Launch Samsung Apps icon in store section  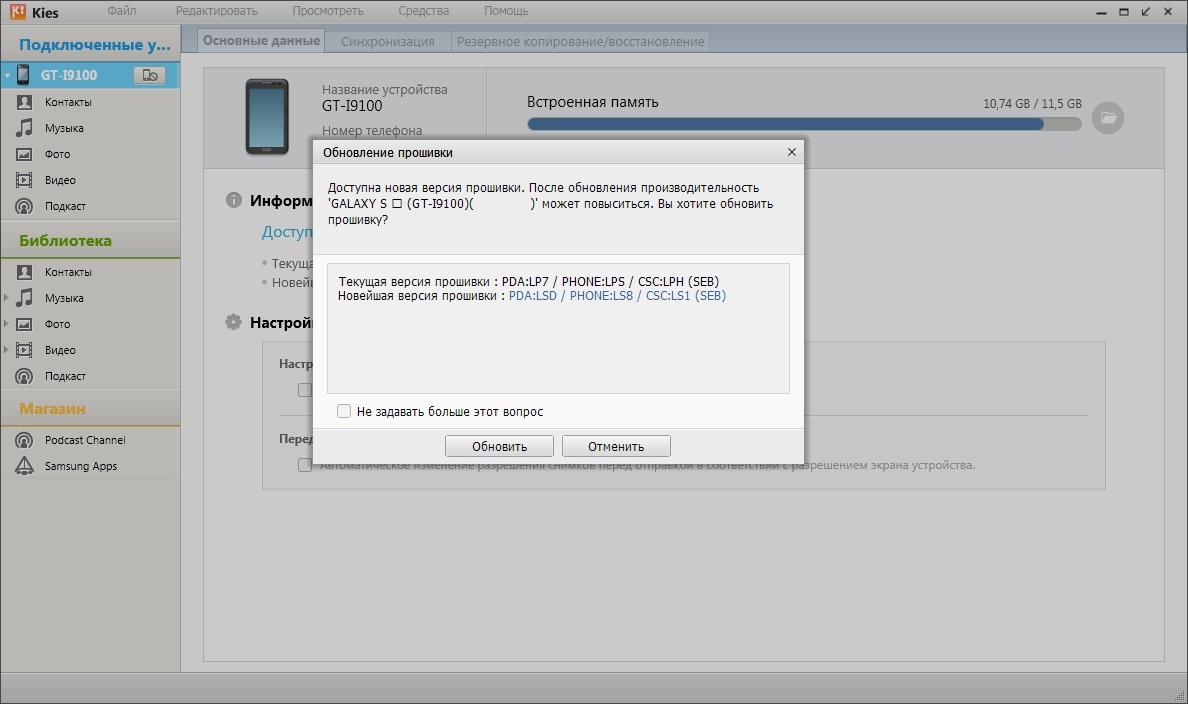point(24,466)
